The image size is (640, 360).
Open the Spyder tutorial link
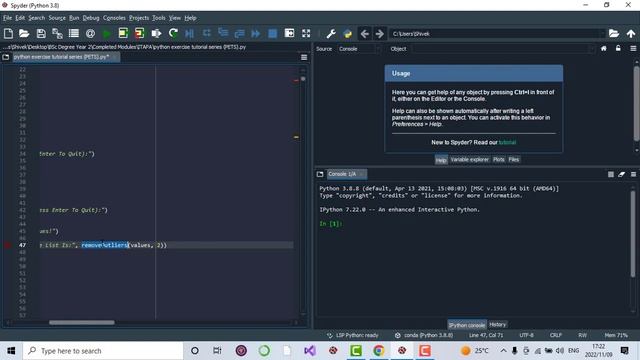point(507,142)
